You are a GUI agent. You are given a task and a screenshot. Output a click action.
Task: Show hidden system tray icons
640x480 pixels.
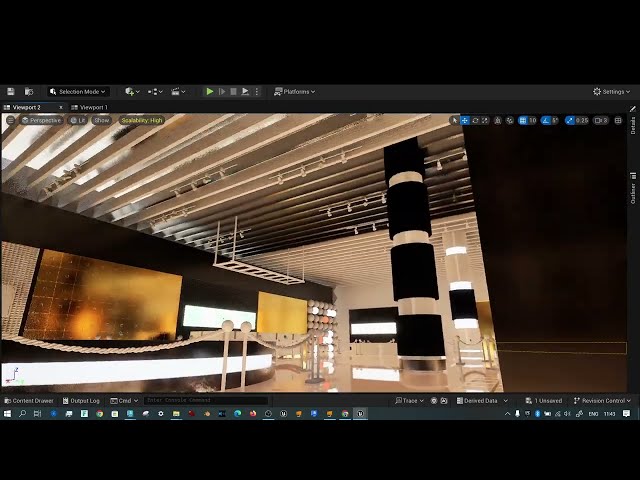(507, 413)
